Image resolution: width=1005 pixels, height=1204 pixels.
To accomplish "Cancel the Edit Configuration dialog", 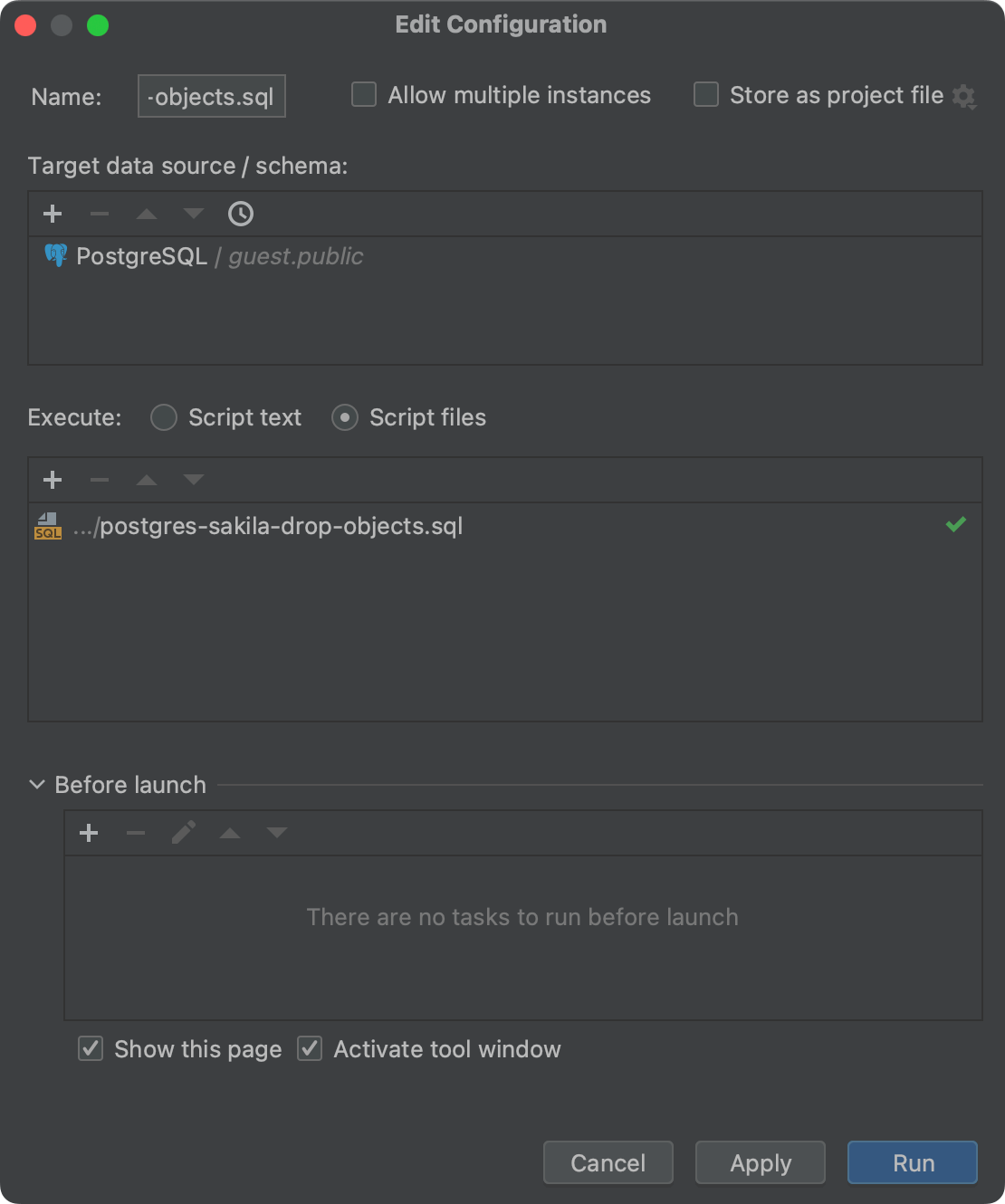I will tap(608, 1162).
